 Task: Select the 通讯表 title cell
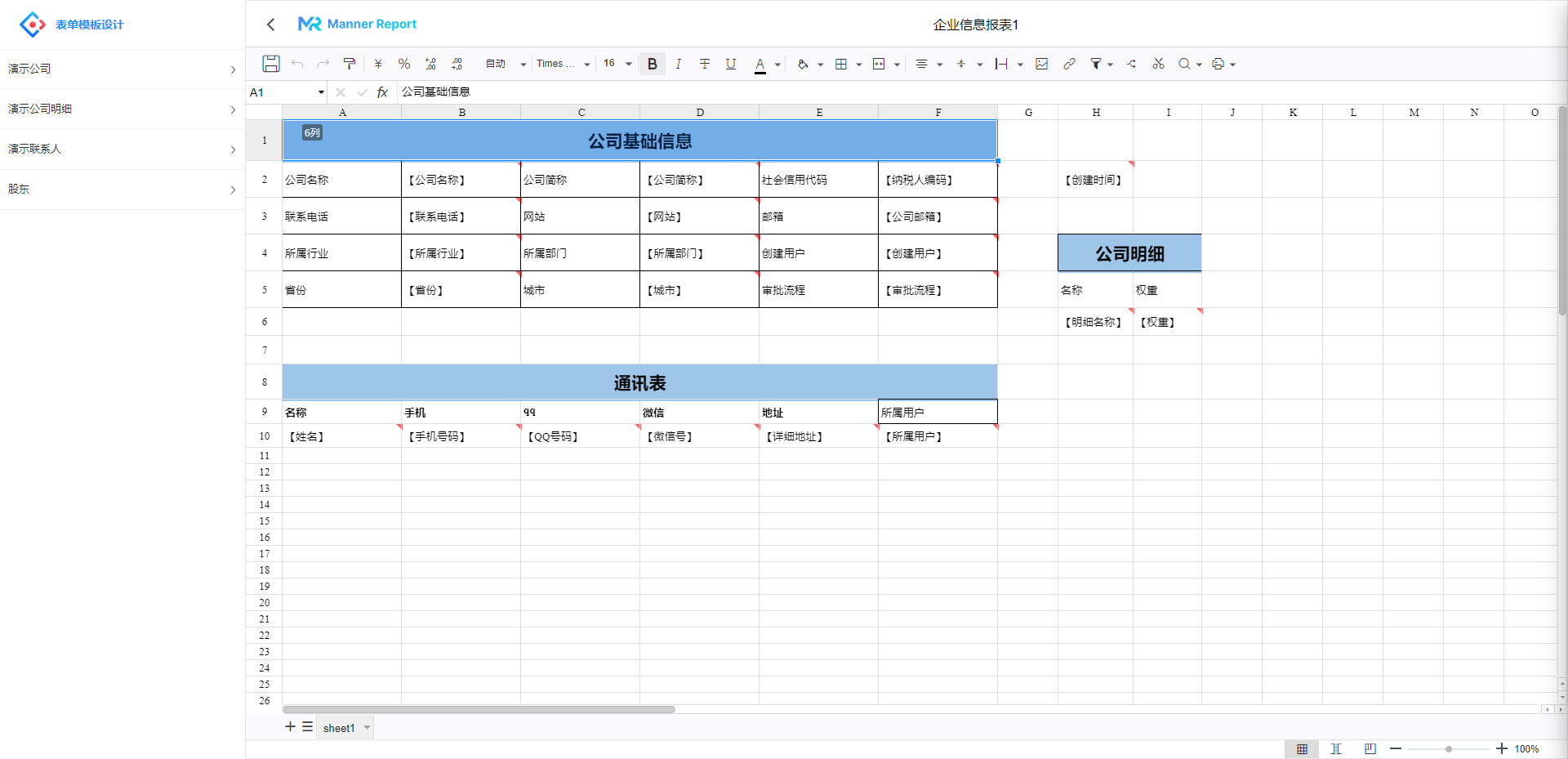pos(639,382)
